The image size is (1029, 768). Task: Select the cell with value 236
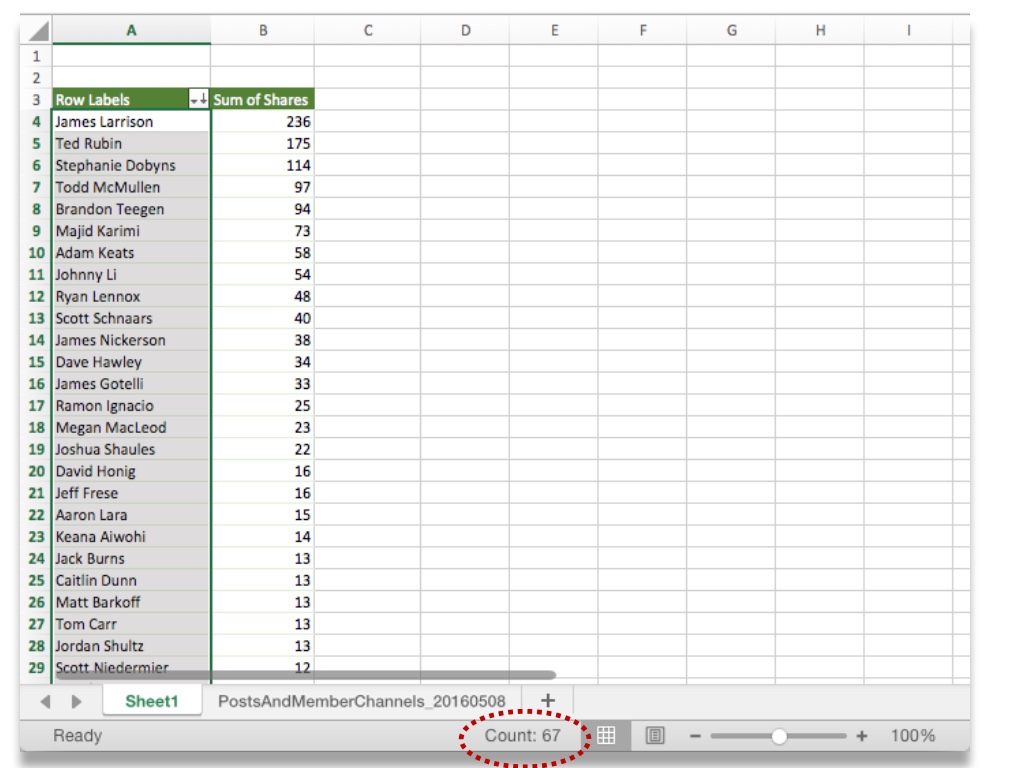point(262,121)
